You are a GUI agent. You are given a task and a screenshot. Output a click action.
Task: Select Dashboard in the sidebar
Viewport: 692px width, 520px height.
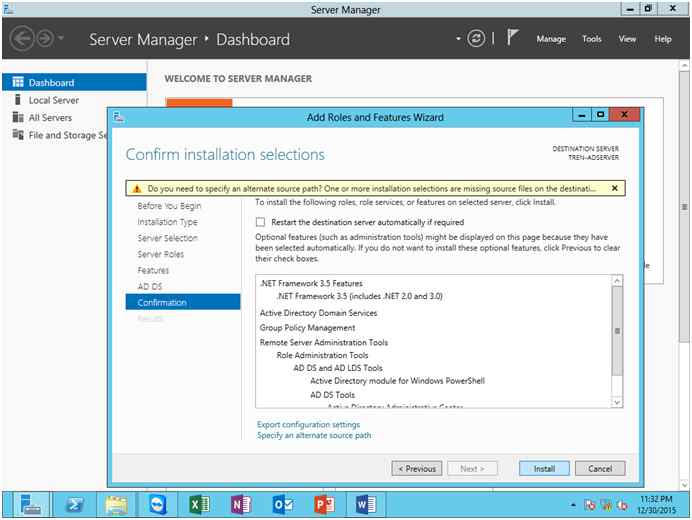tap(74, 83)
